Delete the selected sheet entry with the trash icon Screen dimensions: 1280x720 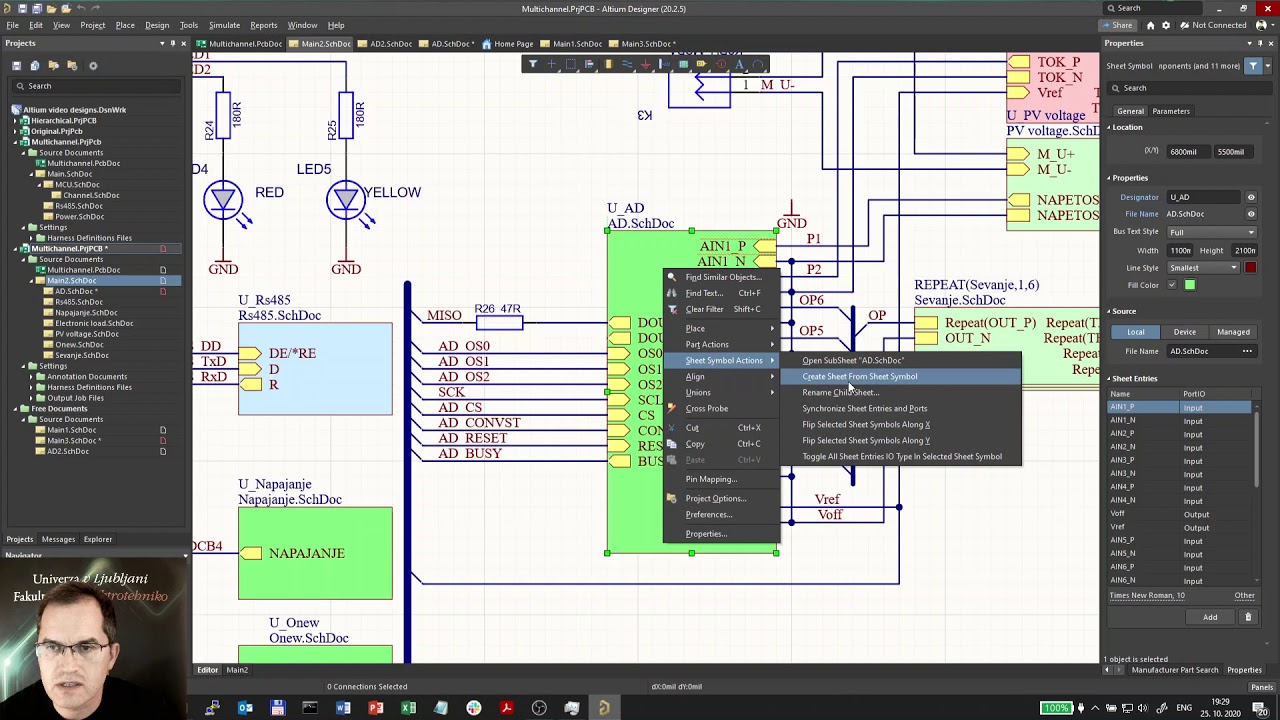1248,617
